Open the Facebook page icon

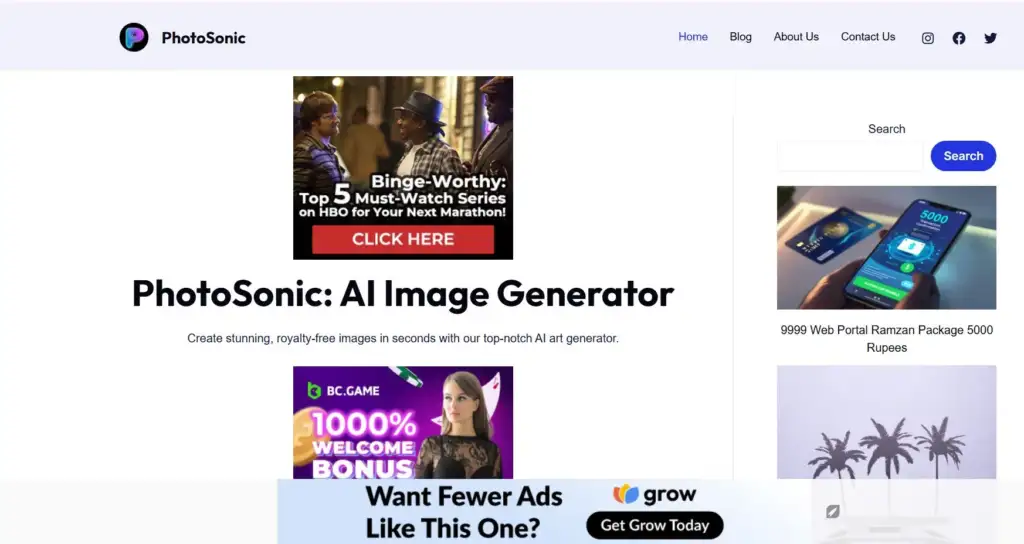959,38
